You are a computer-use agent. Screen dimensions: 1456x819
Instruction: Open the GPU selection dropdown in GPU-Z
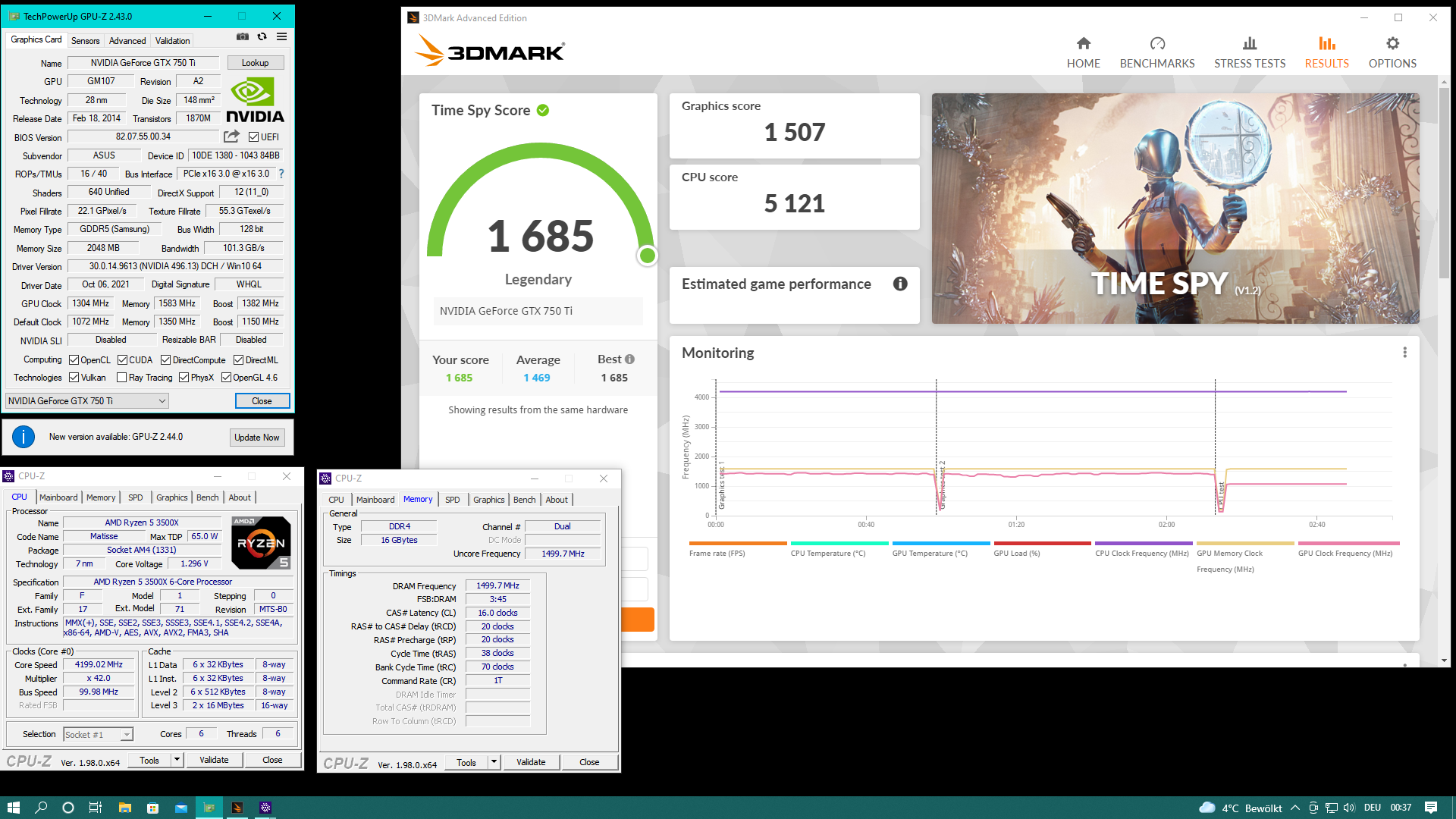(x=86, y=401)
